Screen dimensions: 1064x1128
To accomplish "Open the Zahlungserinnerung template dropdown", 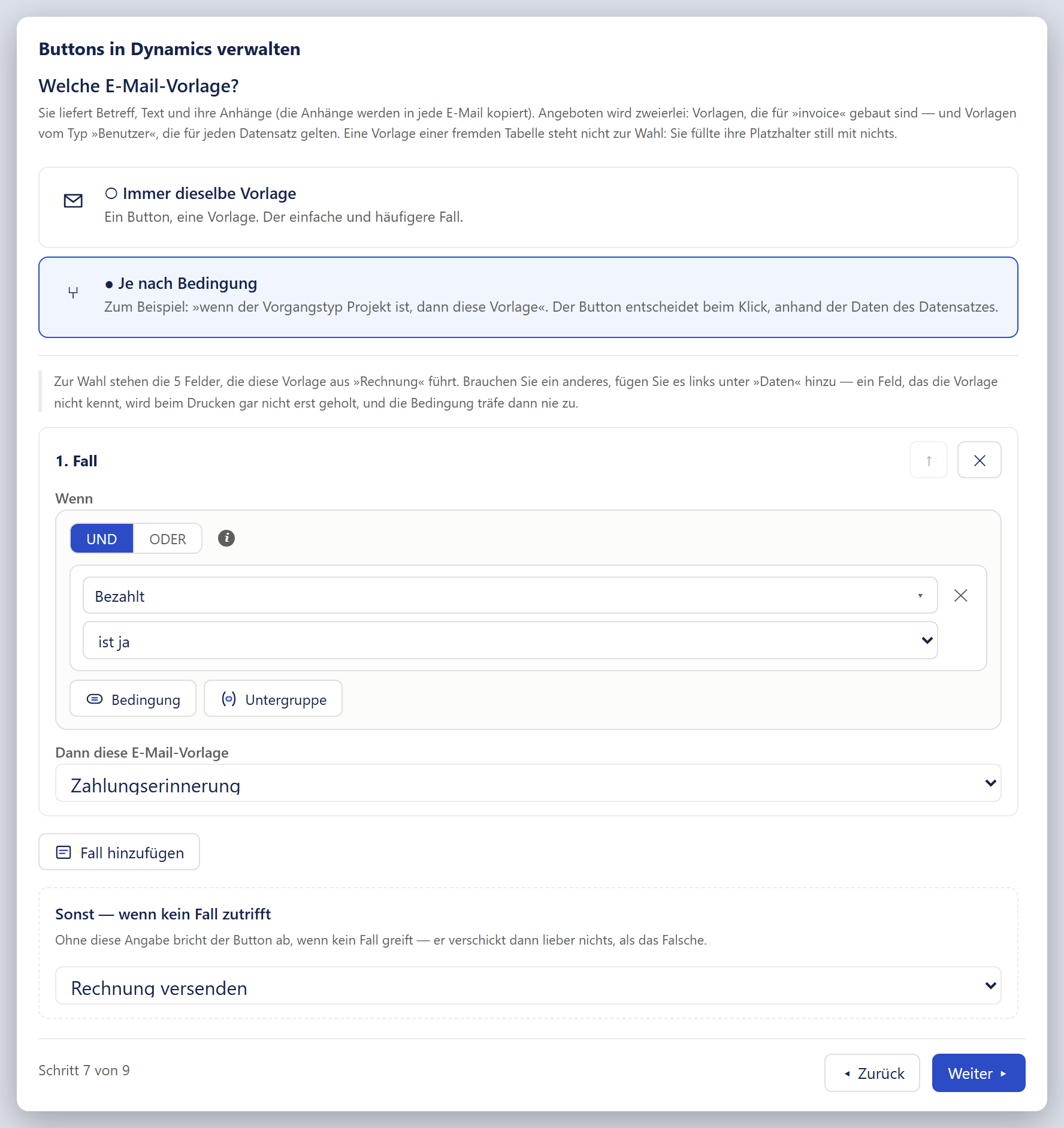I will tap(528, 783).
